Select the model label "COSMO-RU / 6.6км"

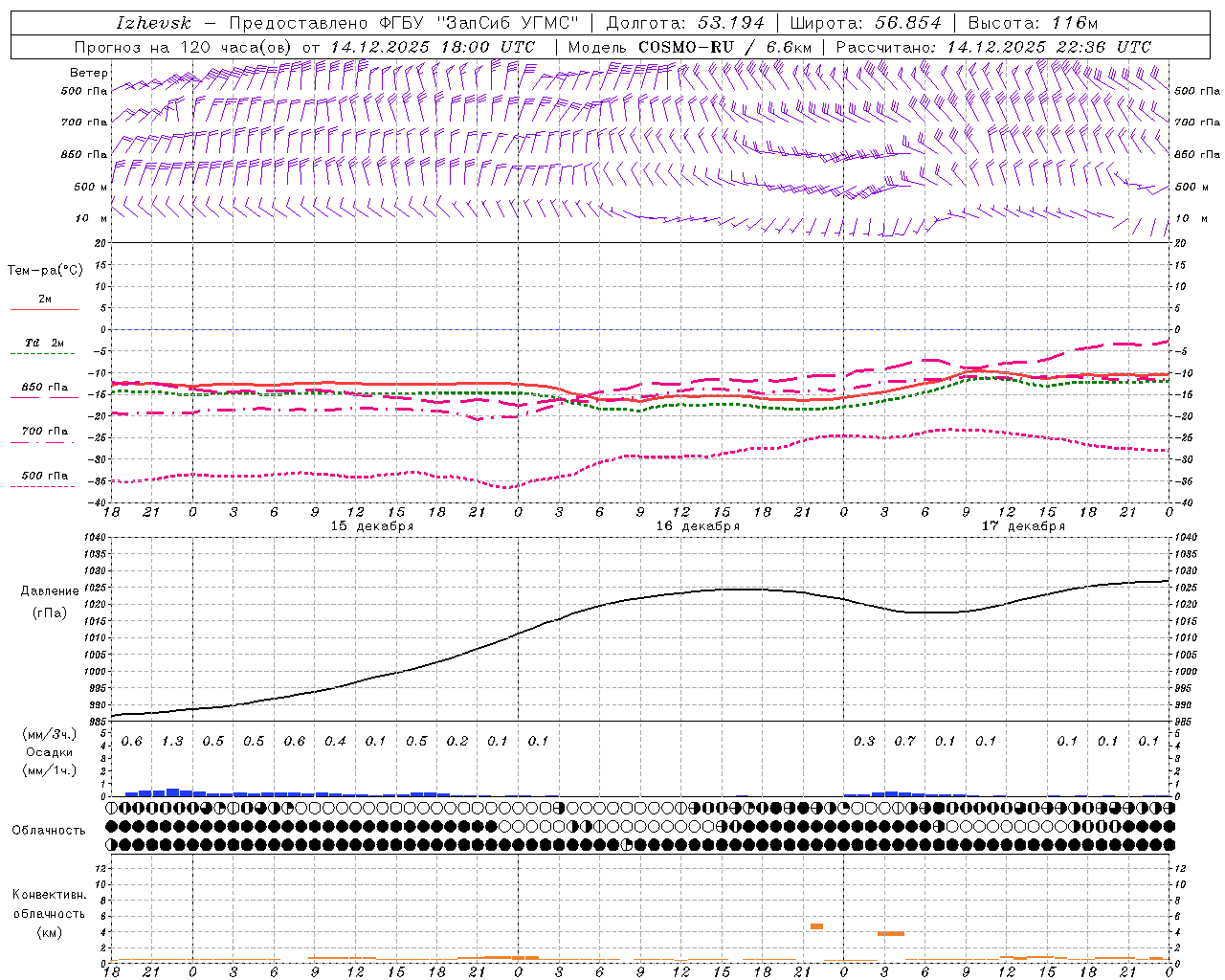pyautogui.click(x=724, y=47)
